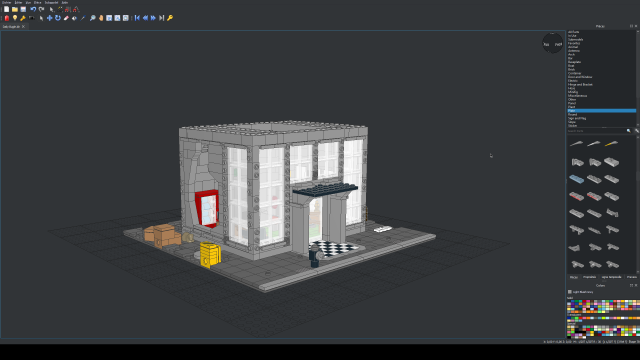
Task: Click the Undo arrow in the toolbar
Action: (33, 9)
